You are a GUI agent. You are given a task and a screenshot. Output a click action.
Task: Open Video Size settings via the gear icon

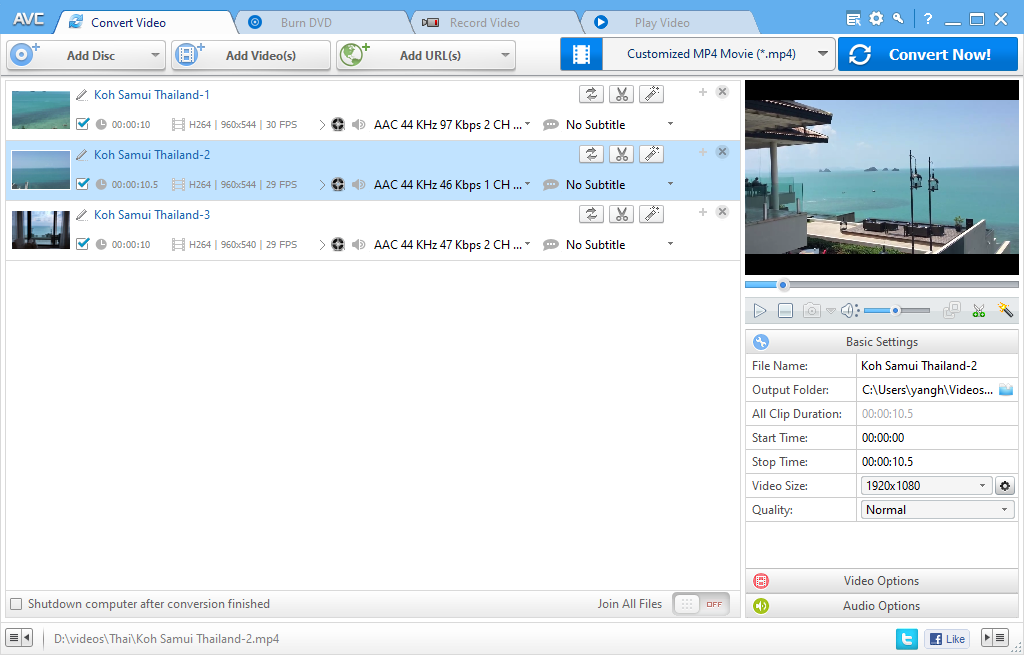click(1004, 485)
